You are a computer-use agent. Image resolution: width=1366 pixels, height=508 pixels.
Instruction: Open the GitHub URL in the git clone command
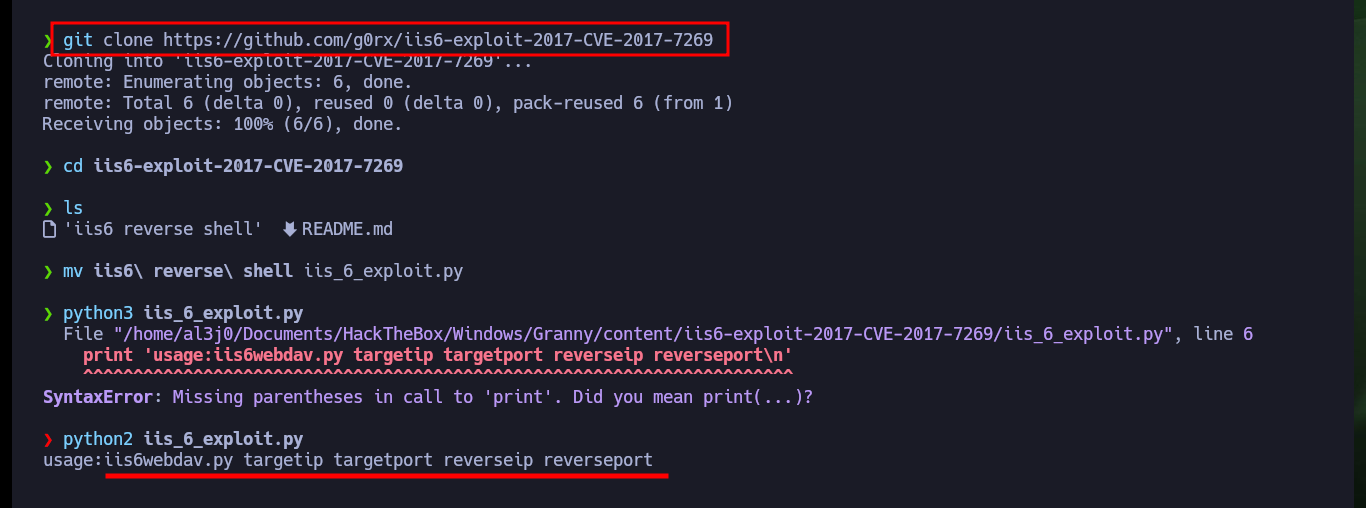438,40
